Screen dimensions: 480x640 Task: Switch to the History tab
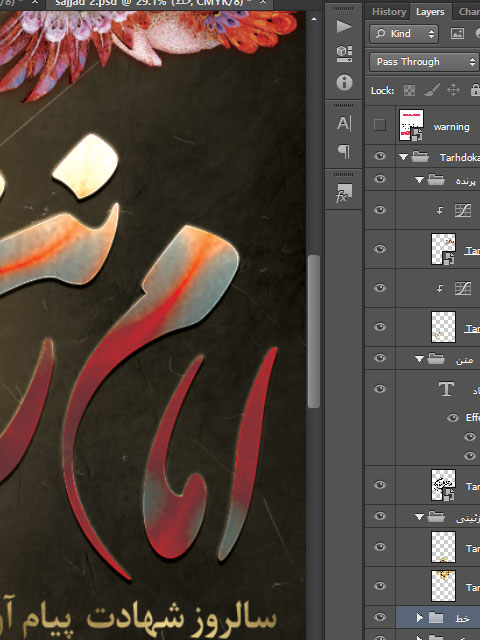tap(389, 11)
